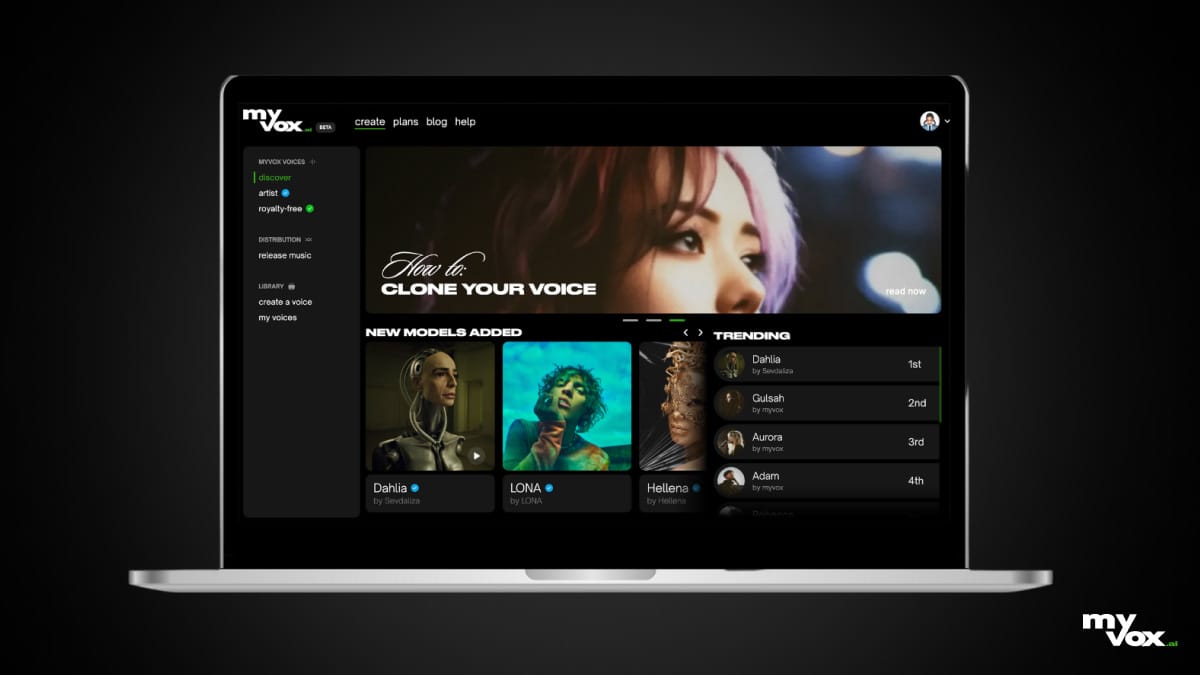Show previous new models with left arrow
The height and width of the screenshot is (675, 1200).
[x=685, y=332]
